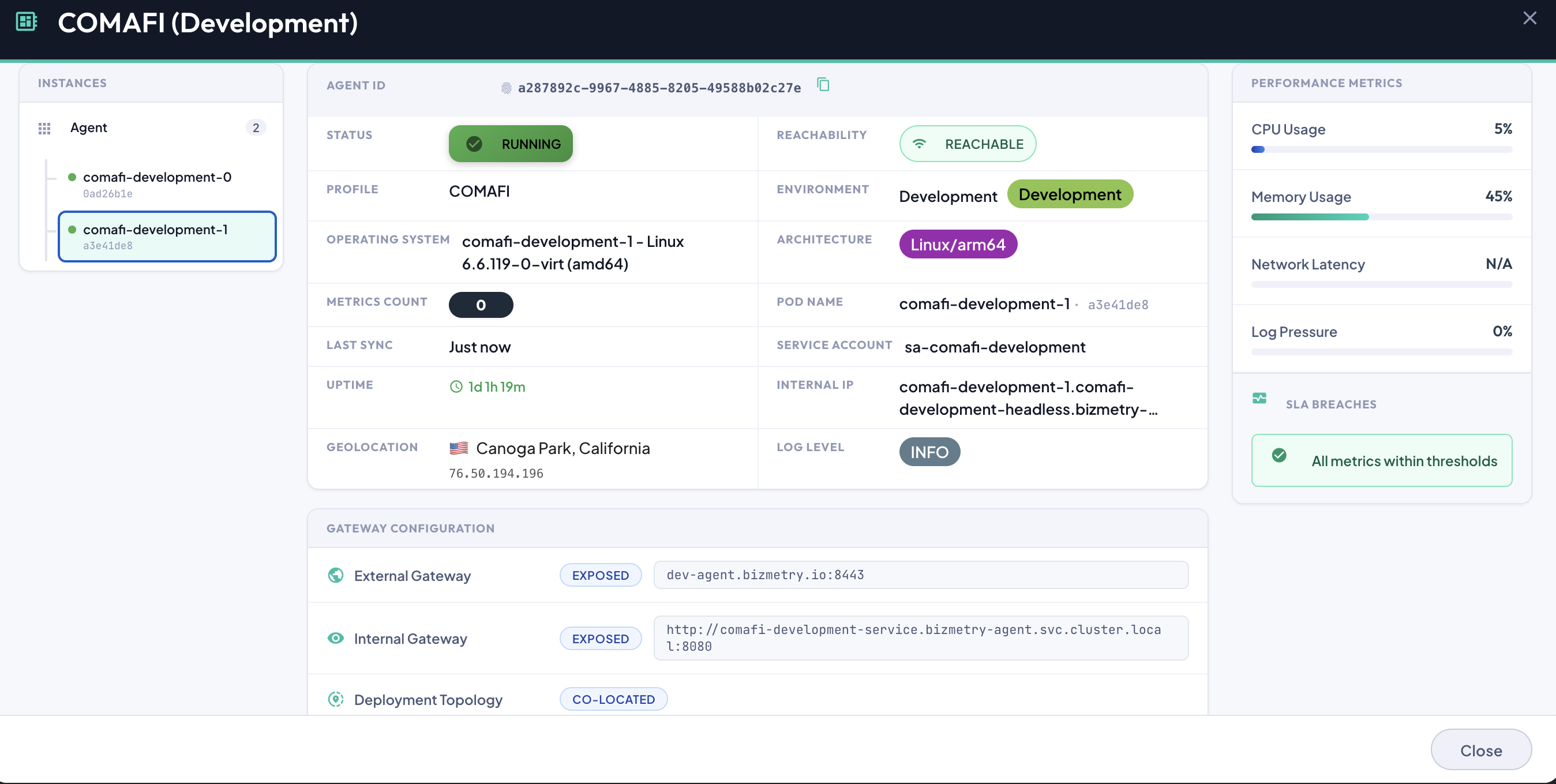The width and height of the screenshot is (1556, 784).
Task: Click the Canoga Park, California location
Action: pyautogui.click(x=563, y=448)
